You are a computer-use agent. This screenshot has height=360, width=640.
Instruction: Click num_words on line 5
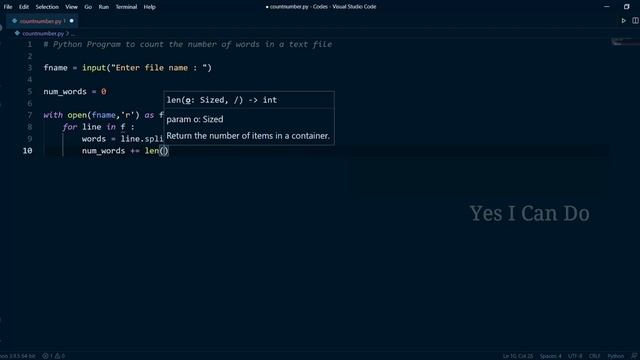(65, 91)
